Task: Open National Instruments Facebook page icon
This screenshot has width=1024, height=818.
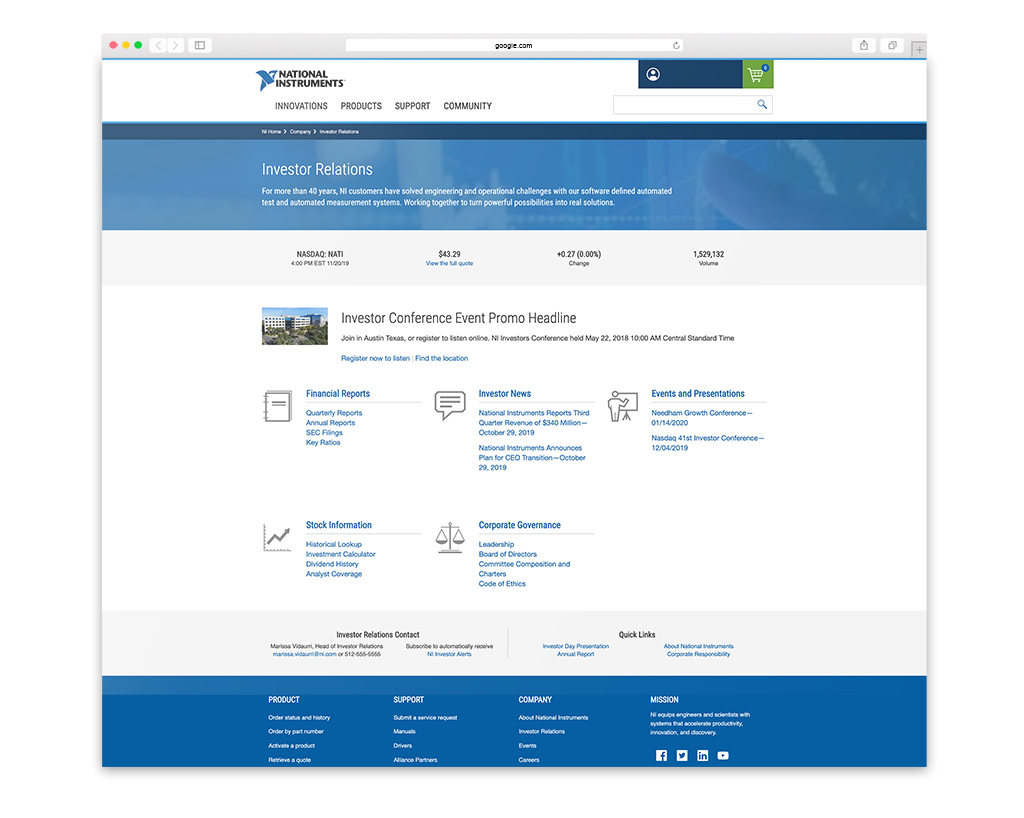Action: 661,756
